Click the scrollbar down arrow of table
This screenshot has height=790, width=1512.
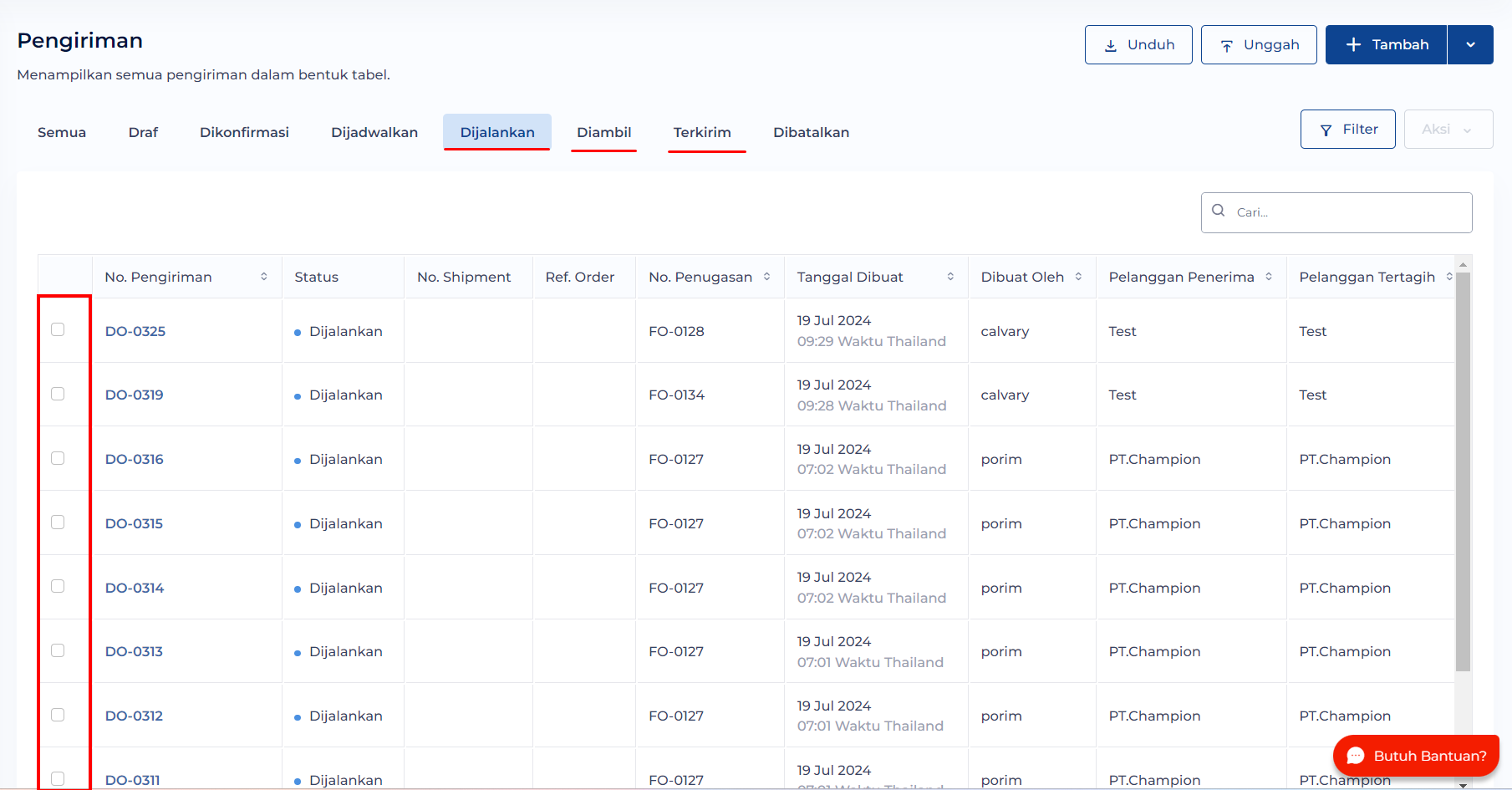pyautogui.click(x=1463, y=785)
